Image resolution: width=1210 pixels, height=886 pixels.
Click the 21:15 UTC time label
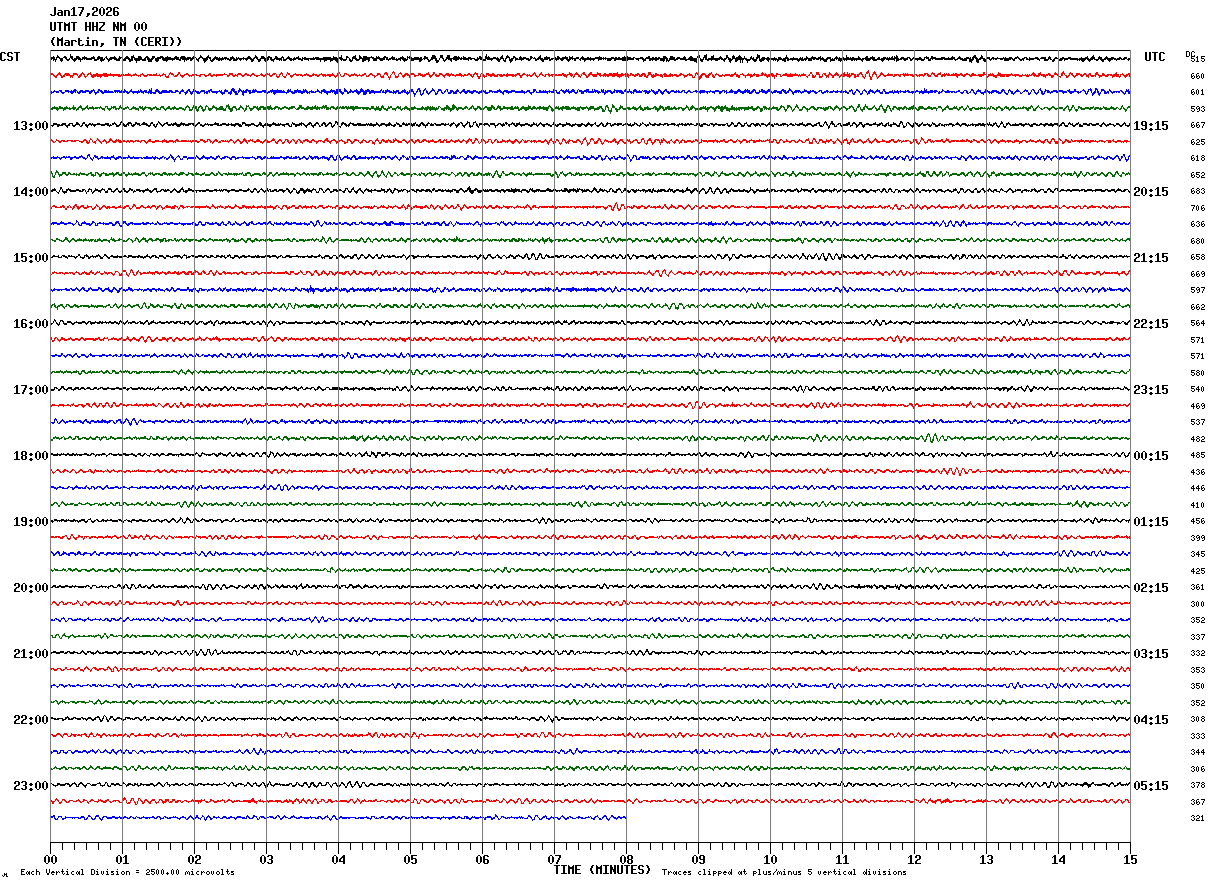(x=1151, y=258)
